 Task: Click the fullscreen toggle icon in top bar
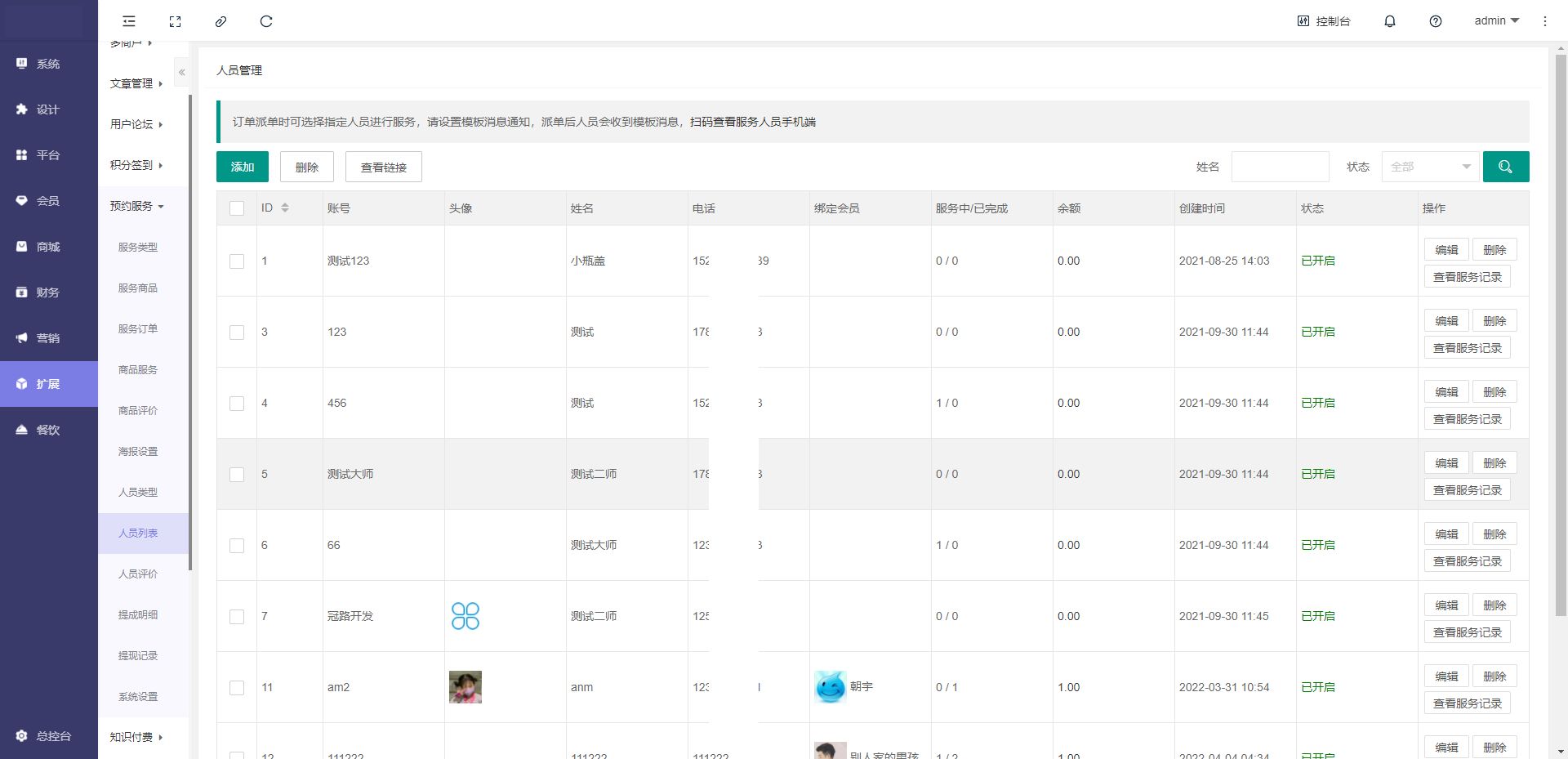pyautogui.click(x=175, y=21)
